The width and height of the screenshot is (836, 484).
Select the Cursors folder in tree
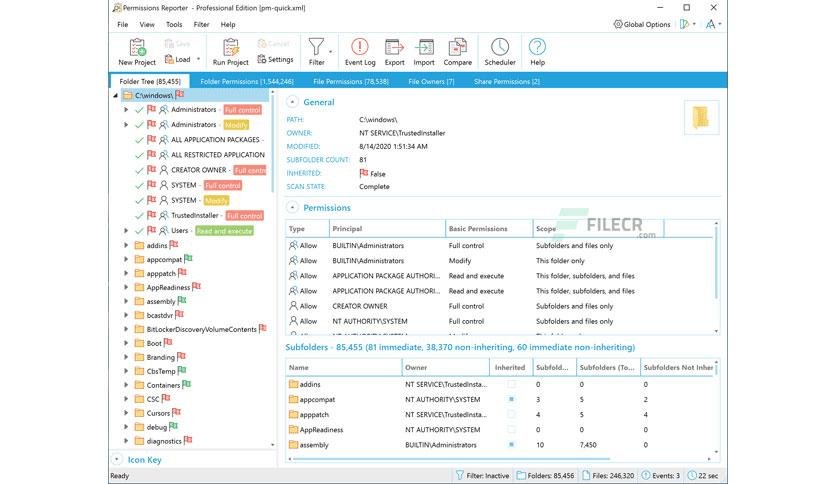click(x=158, y=413)
